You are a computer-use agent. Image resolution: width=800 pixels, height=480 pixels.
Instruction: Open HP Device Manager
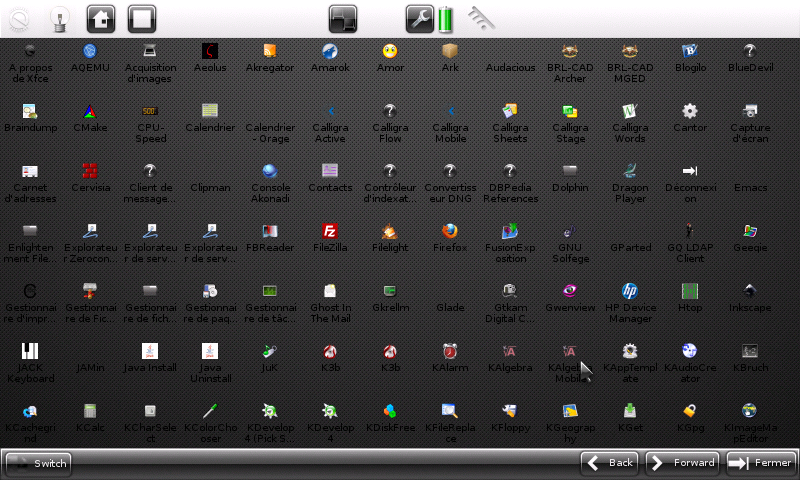coord(630,292)
